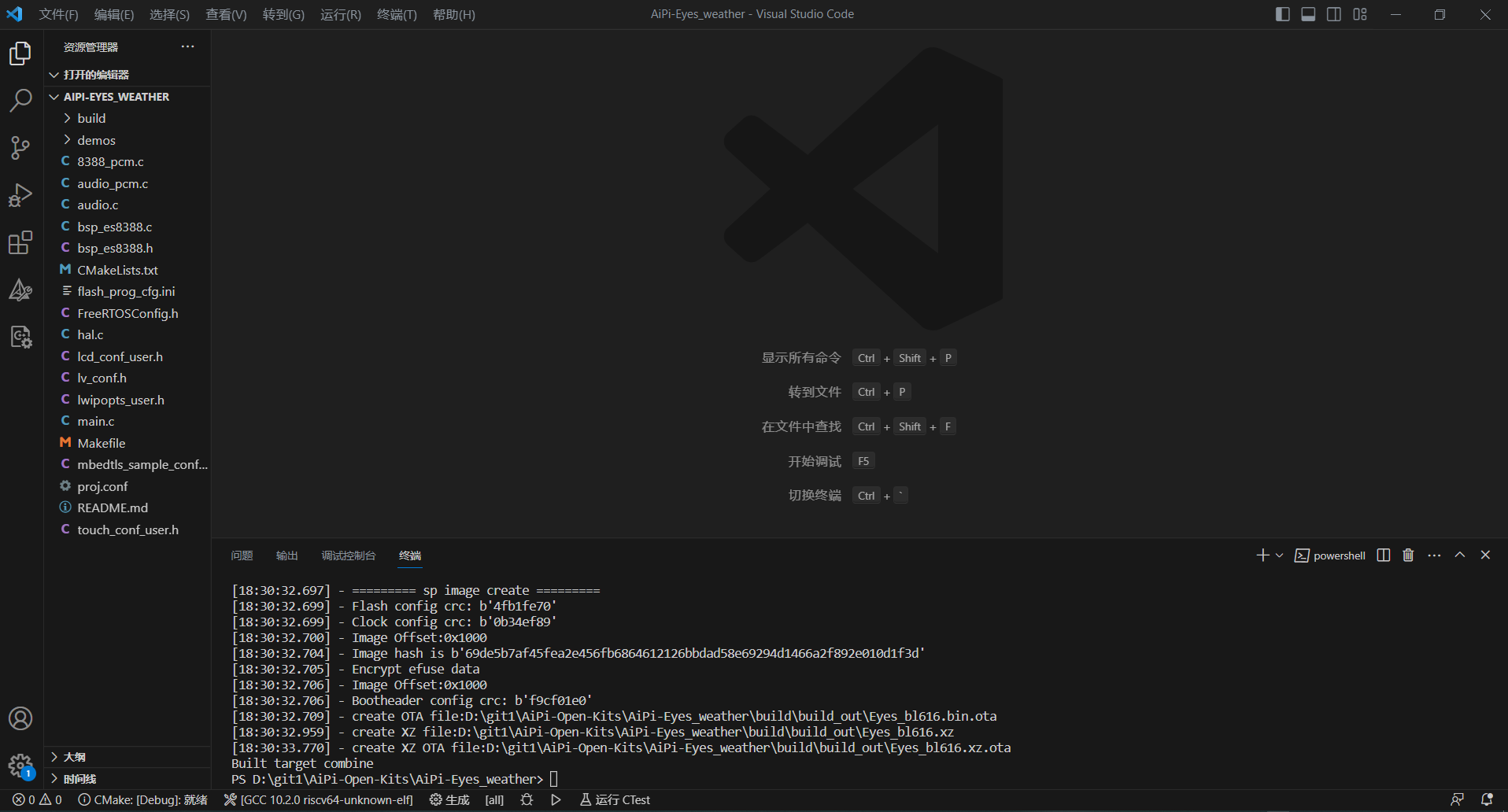Maximize the panel with the up chevron

[x=1460, y=555]
